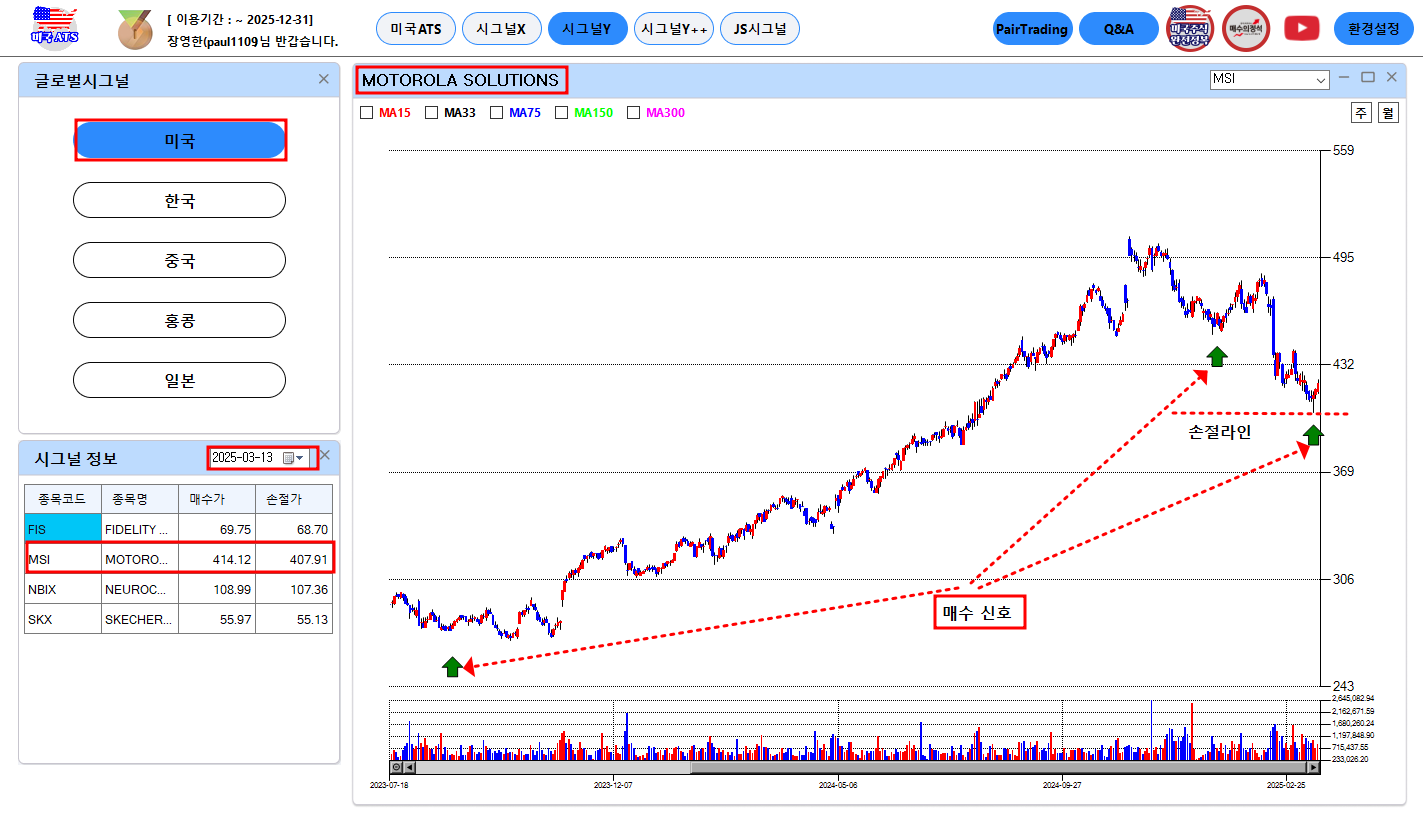Click the 종목코드 column header
Image resolution: width=1423 pixels, height=814 pixels.
(x=63, y=499)
